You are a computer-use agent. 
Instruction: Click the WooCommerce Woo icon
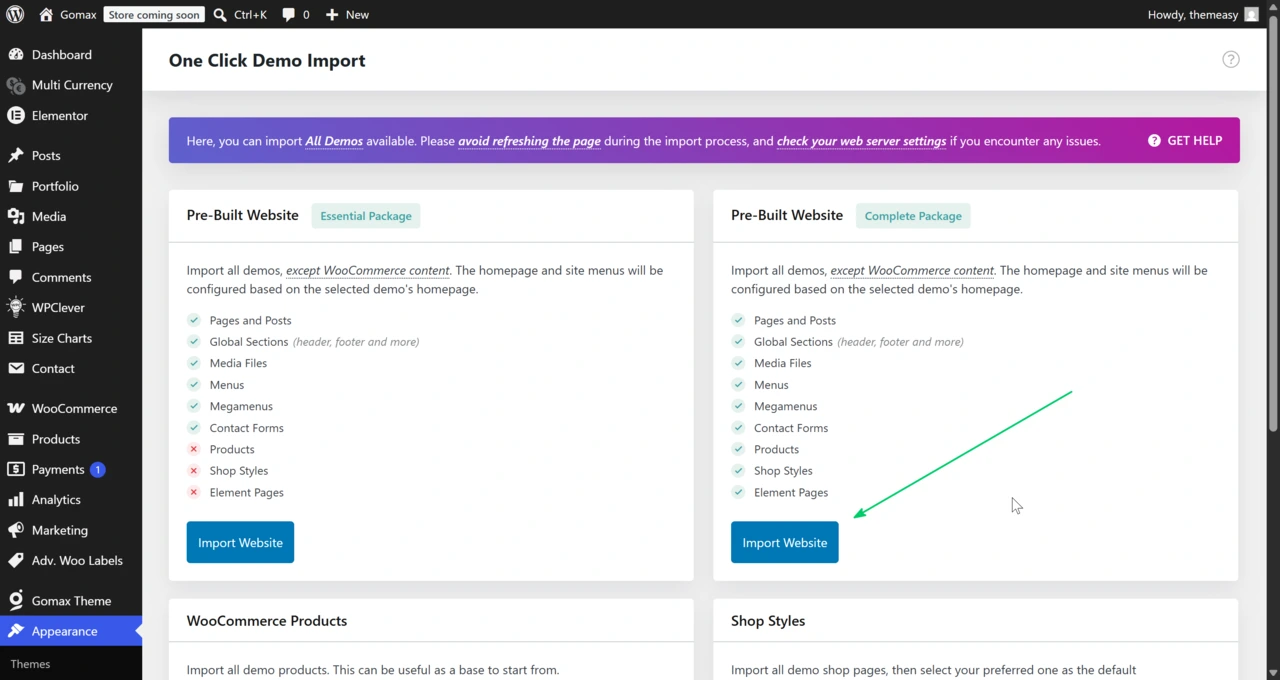coord(16,409)
